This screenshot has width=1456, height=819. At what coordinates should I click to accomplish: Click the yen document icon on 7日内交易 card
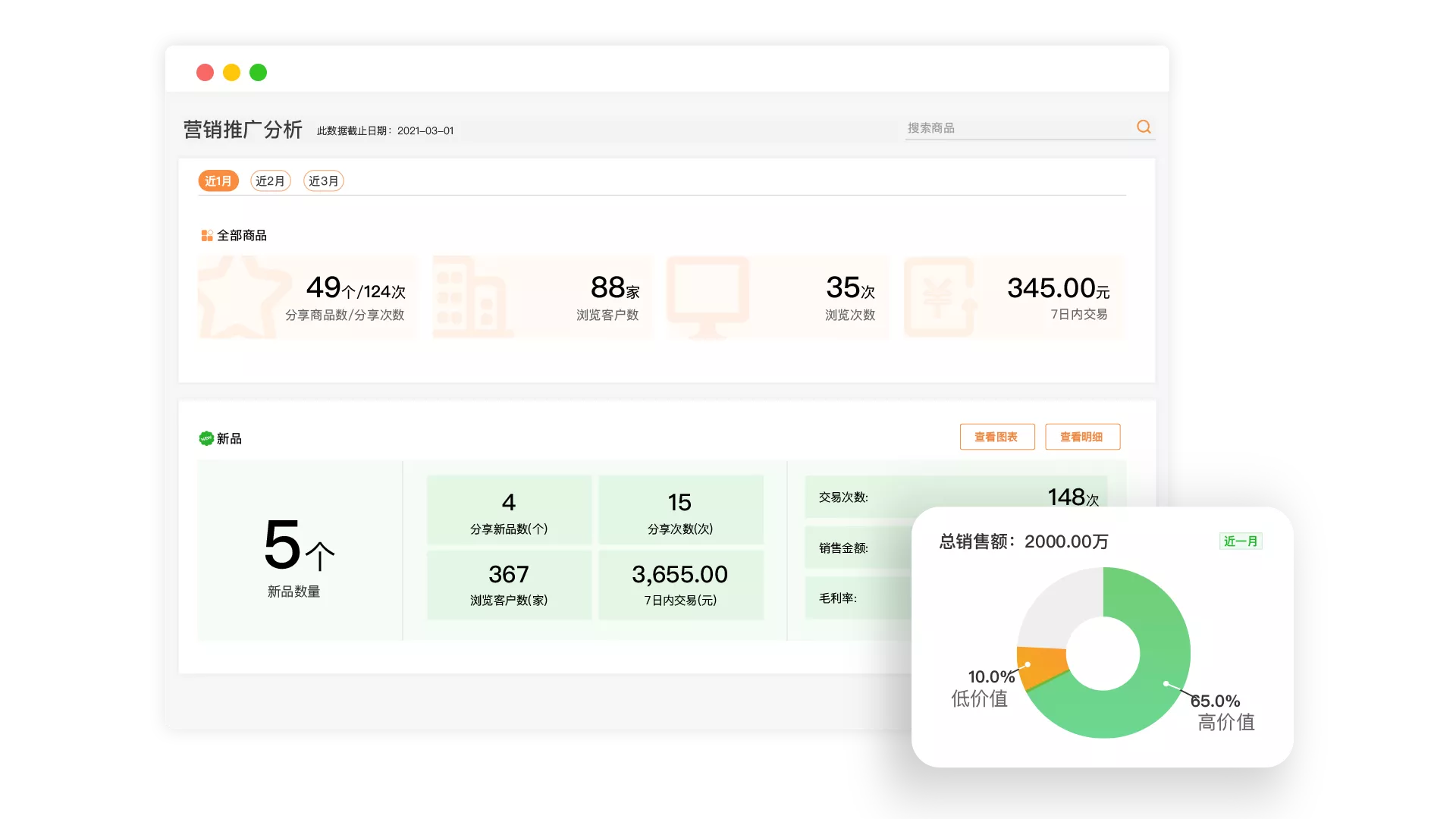click(940, 297)
